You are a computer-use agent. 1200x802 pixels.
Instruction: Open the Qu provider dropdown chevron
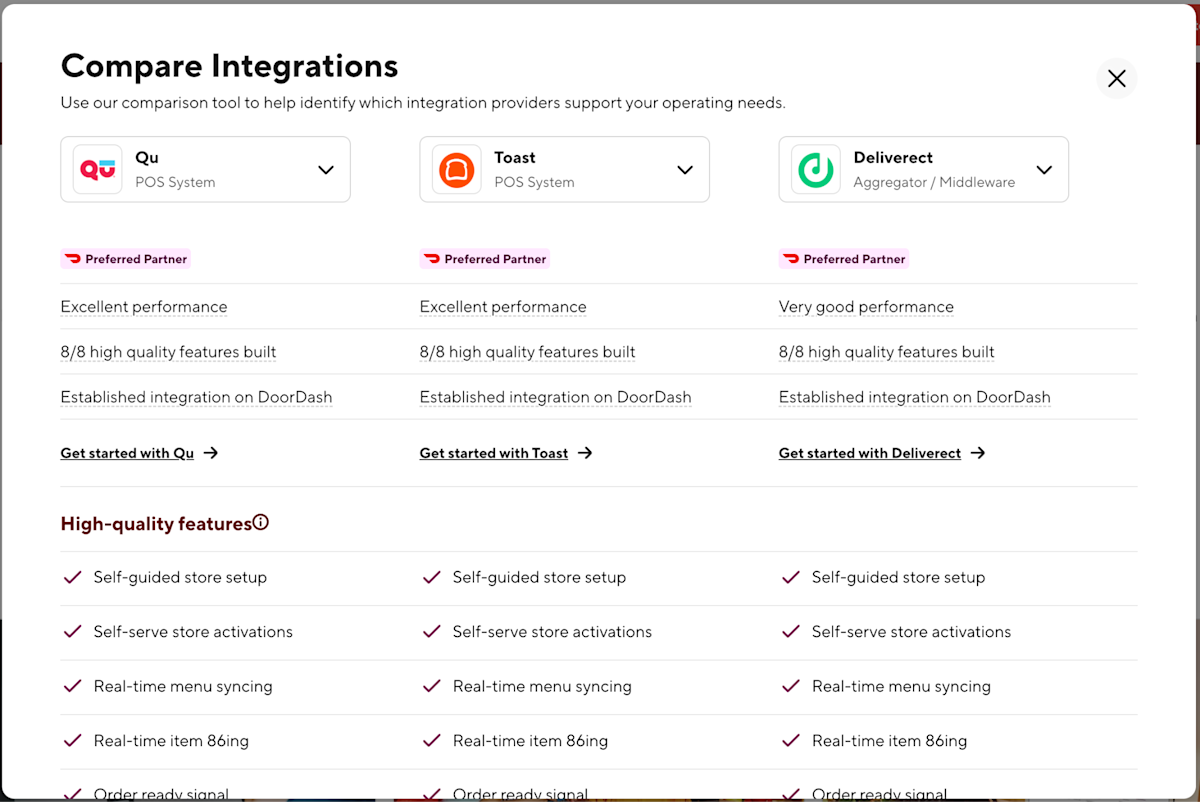[x=326, y=170]
